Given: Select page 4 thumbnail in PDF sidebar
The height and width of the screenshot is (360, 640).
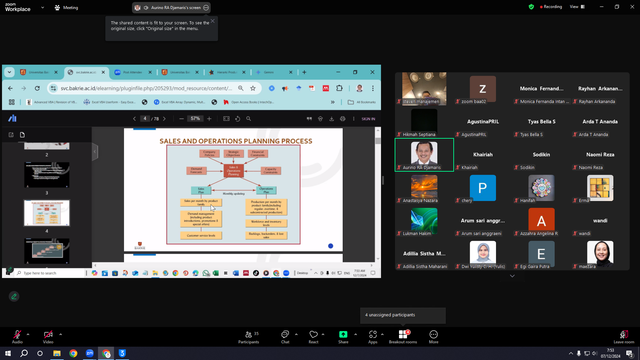Looking at the screenshot, I should click(x=47, y=213).
